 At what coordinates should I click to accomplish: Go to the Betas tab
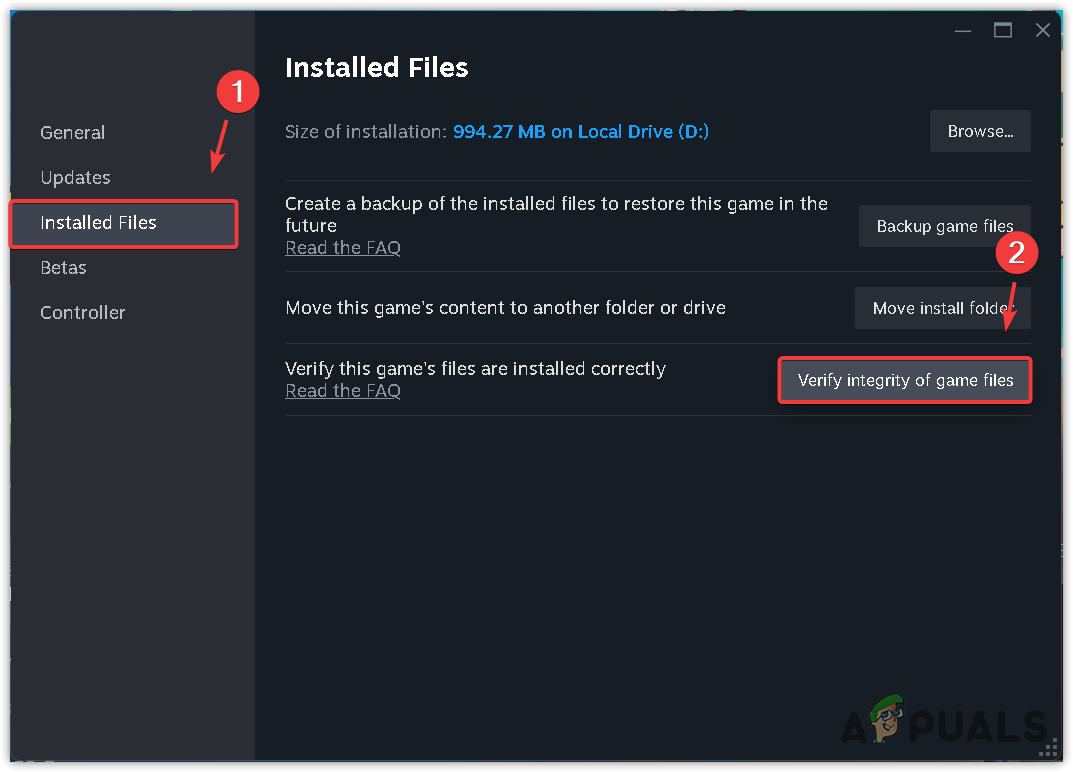coord(63,267)
